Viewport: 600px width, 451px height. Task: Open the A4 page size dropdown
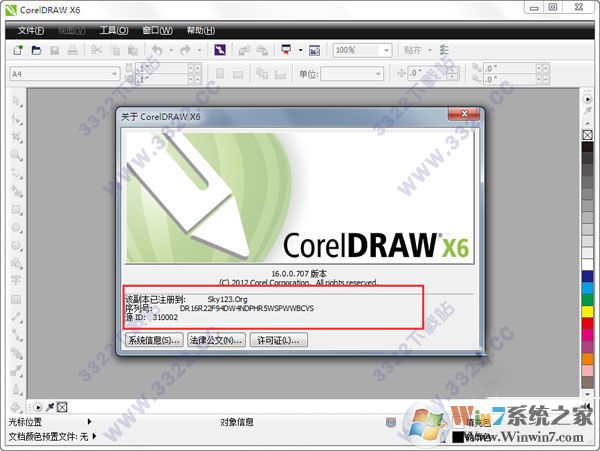(114, 74)
